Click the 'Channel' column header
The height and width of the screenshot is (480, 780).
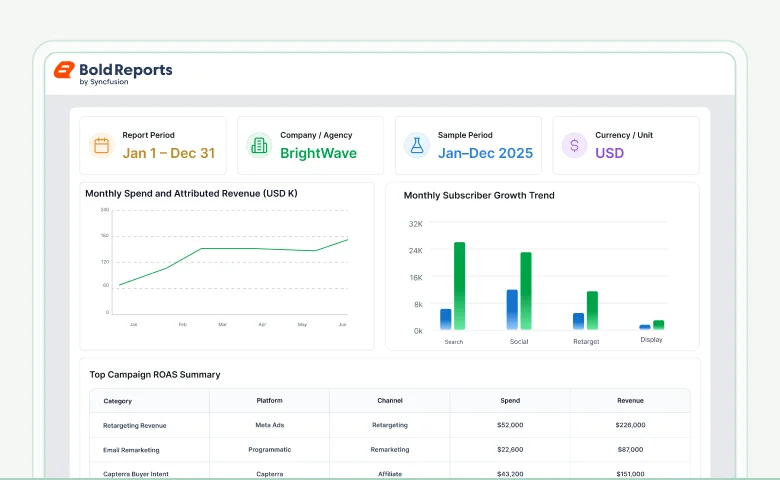coord(390,400)
